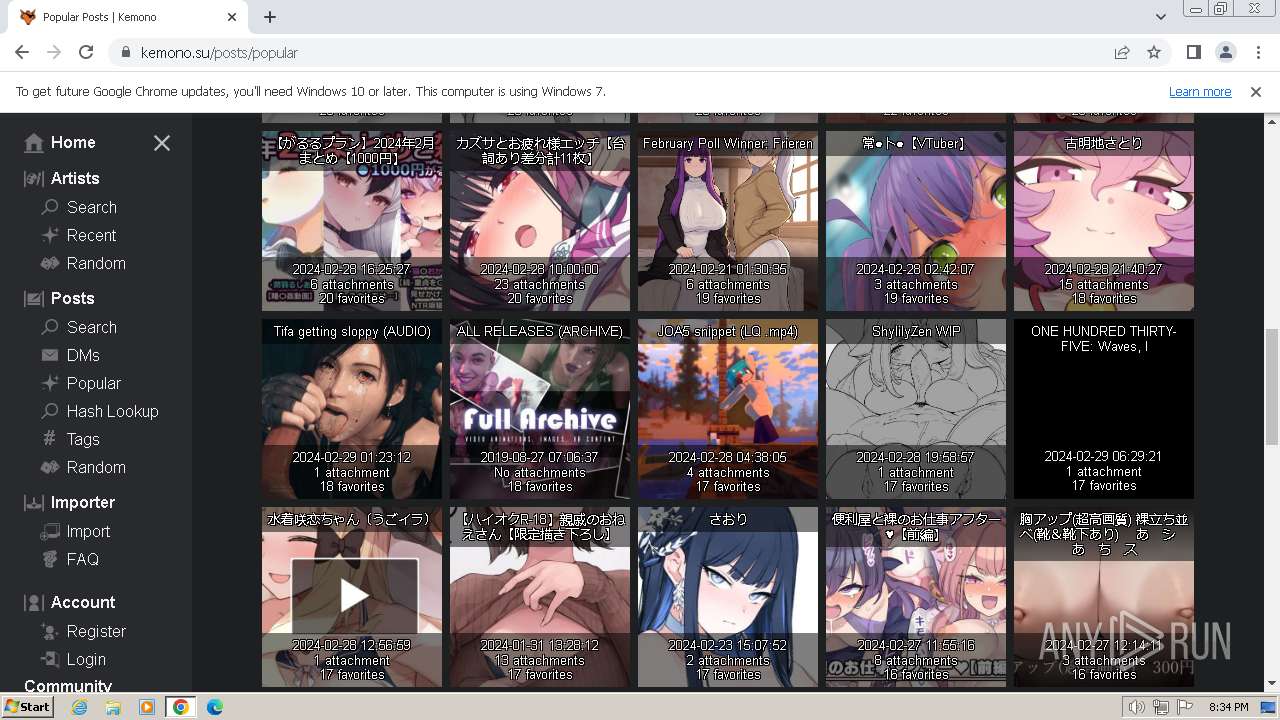Open File Explorer from the taskbar

(113, 707)
